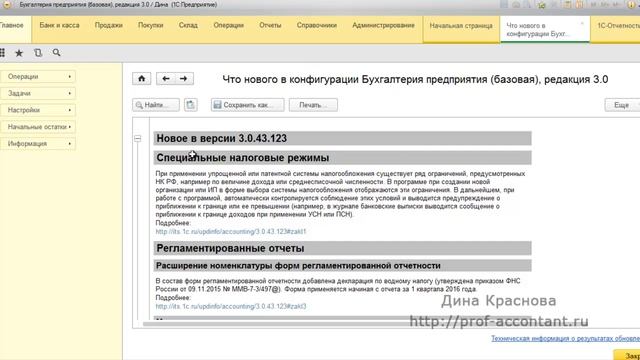Open the Операции section in top menu
The width and height of the screenshot is (640, 360).
point(229,25)
